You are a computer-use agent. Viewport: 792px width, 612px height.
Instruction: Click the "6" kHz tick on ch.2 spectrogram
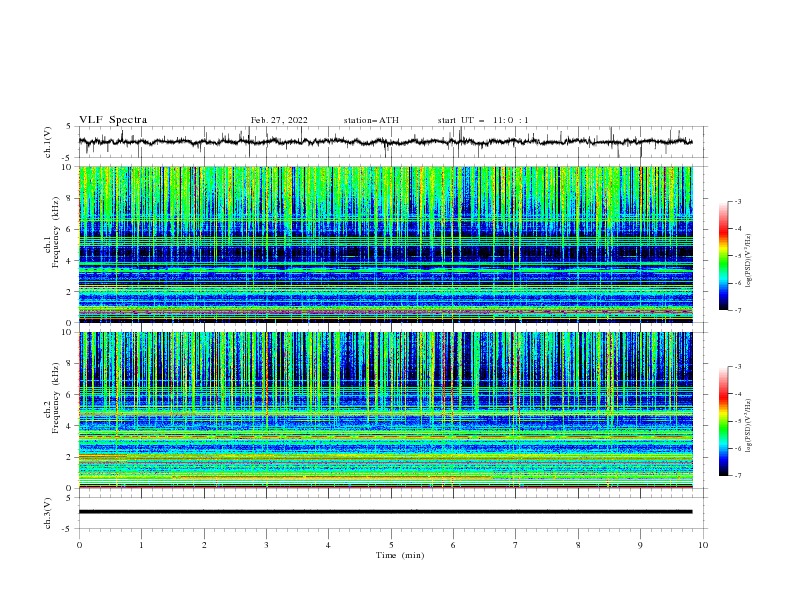pyautogui.click(x=70, y=394)
